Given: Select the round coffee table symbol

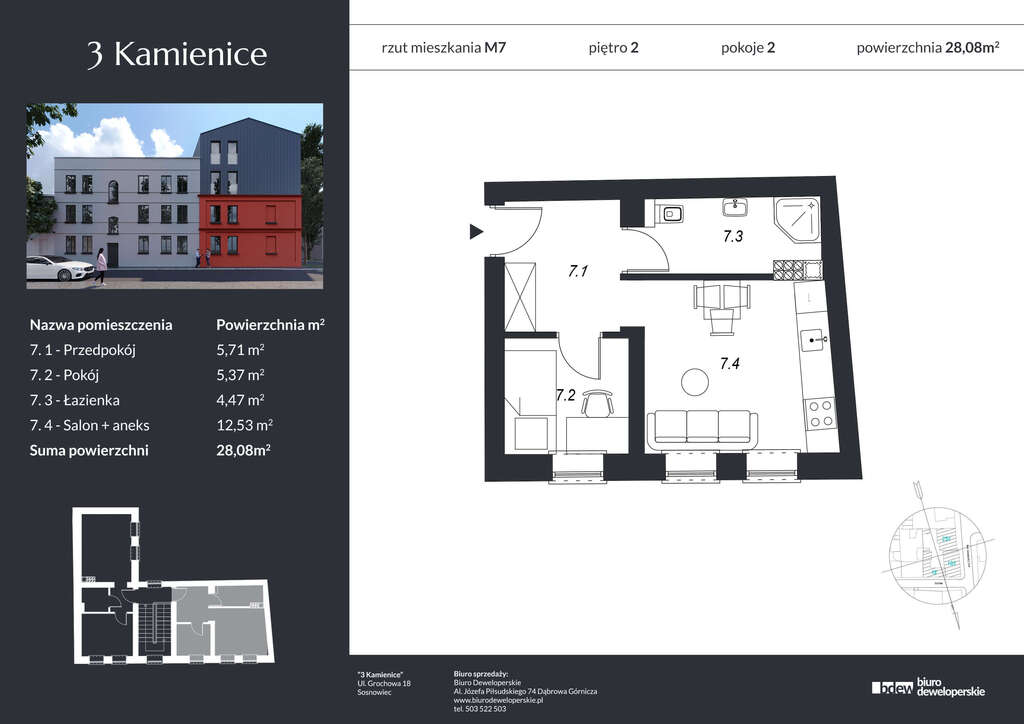Looking at the screenshot, I should click(x=693, y=381).
